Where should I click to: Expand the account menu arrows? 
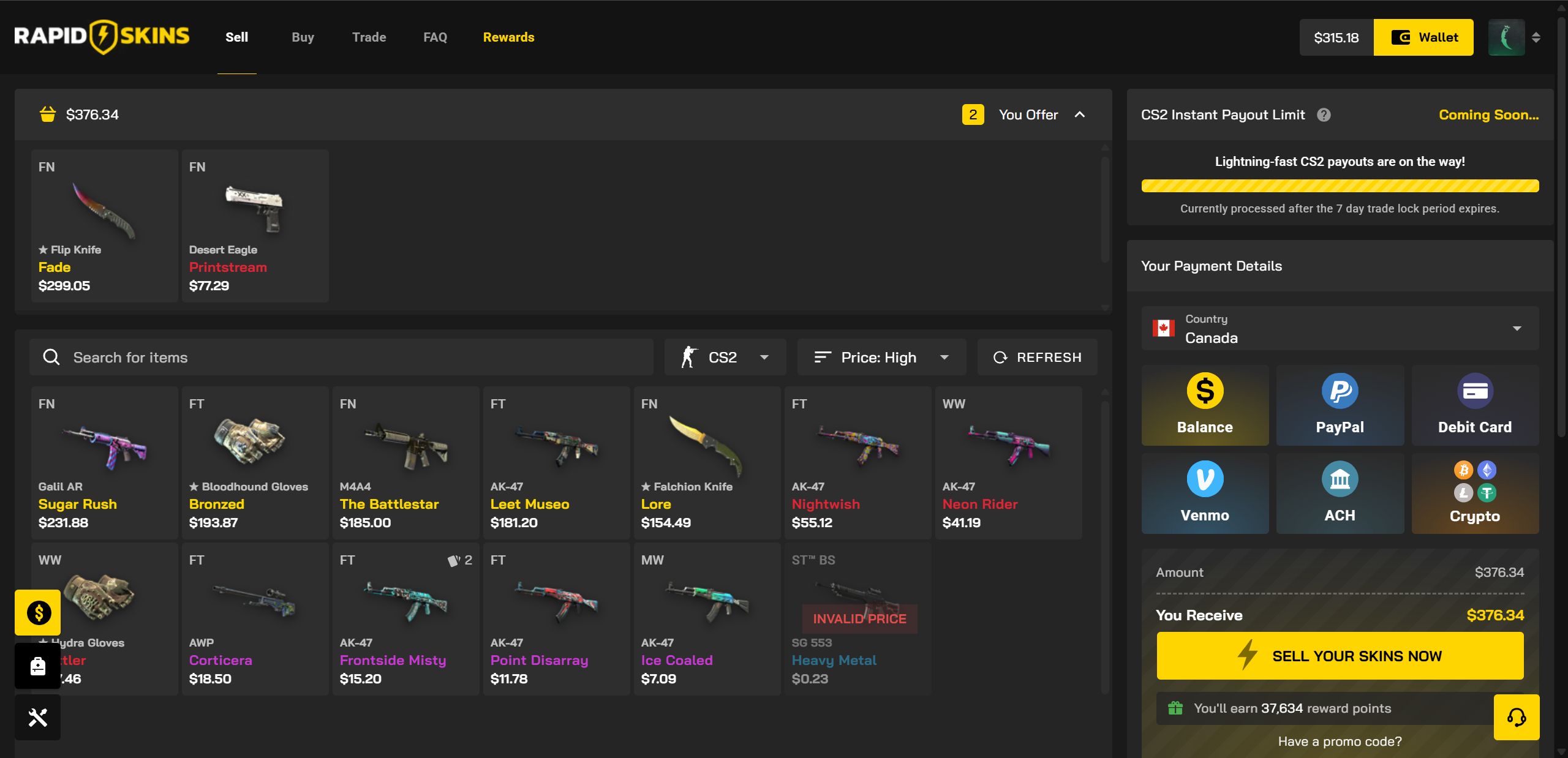click(x=1536, y=37)
